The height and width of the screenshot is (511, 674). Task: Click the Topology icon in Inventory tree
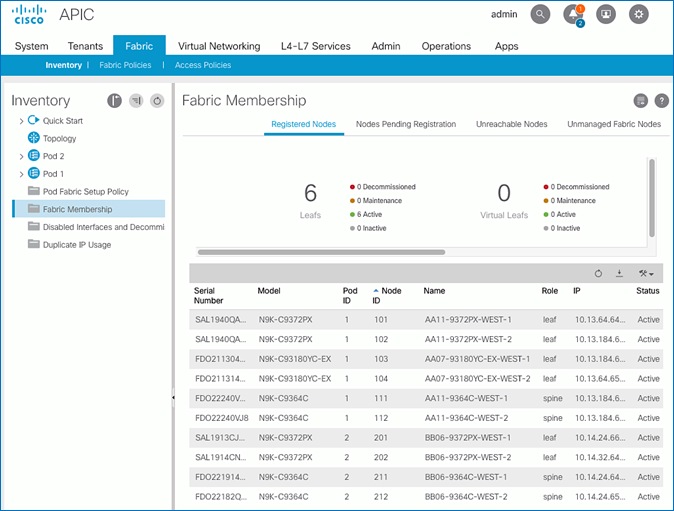(x=33, y=138)
